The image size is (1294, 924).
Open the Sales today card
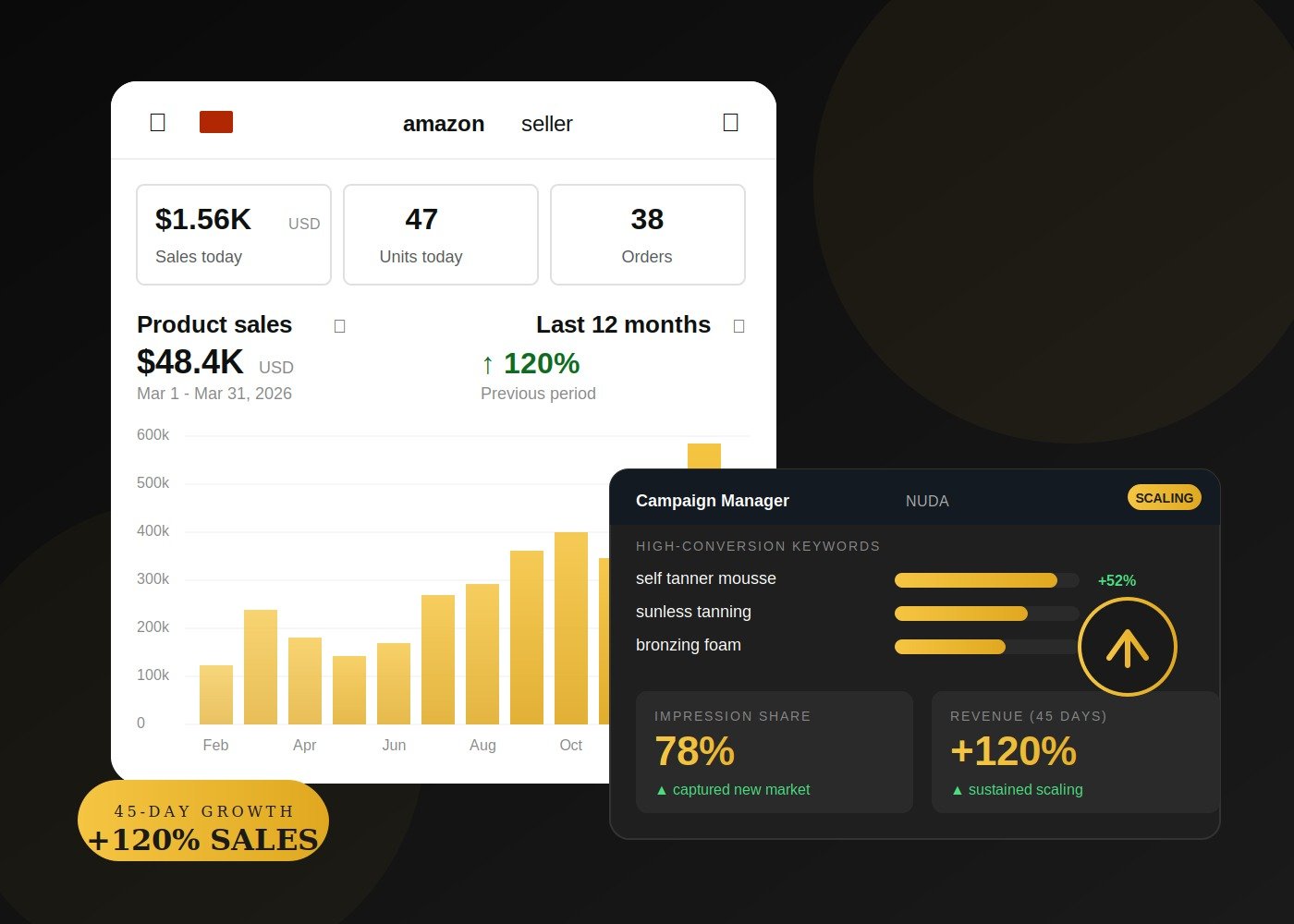[x=234, y=235]
